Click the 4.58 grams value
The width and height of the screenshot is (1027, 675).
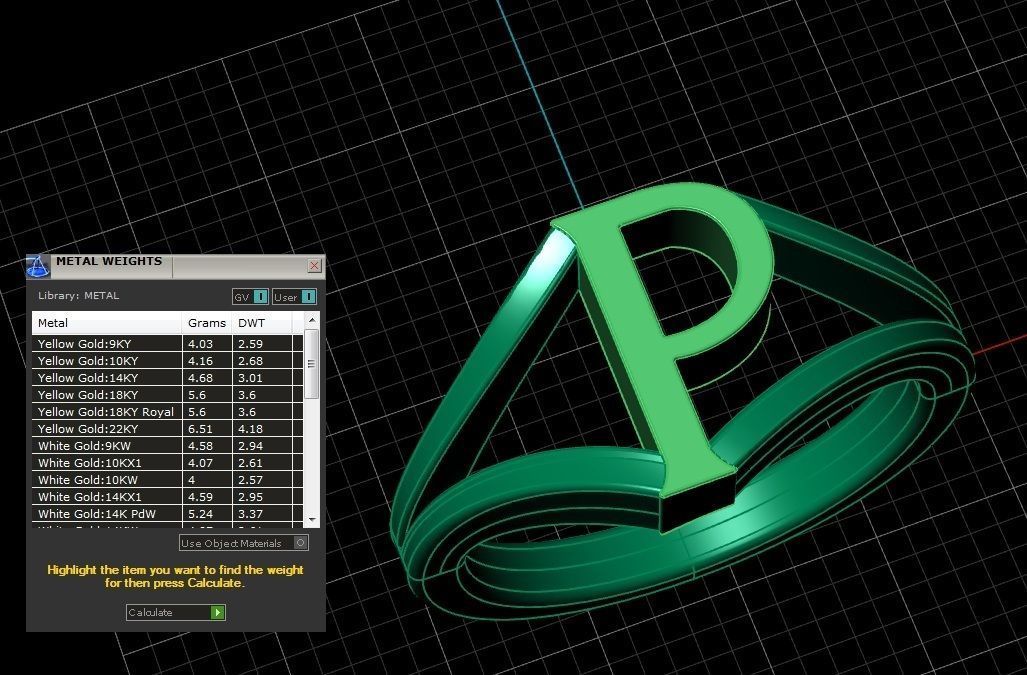pos(200,446)
